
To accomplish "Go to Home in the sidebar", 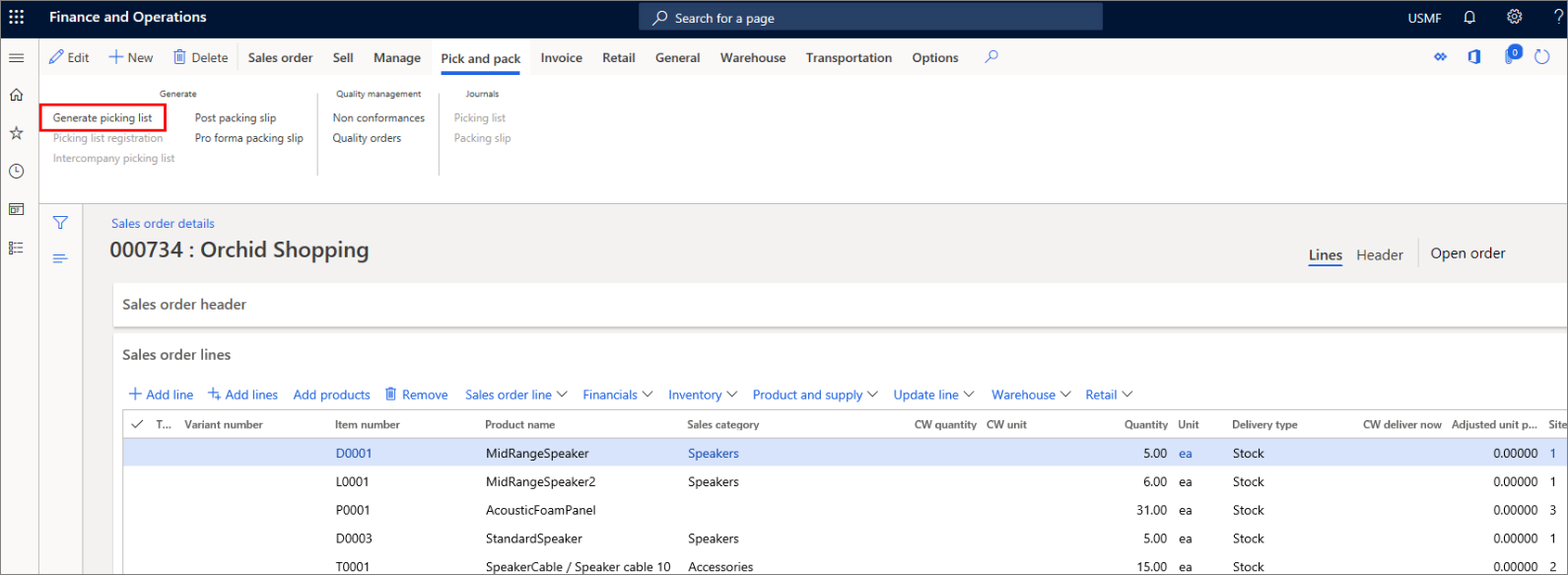I will tap(16, 95).
